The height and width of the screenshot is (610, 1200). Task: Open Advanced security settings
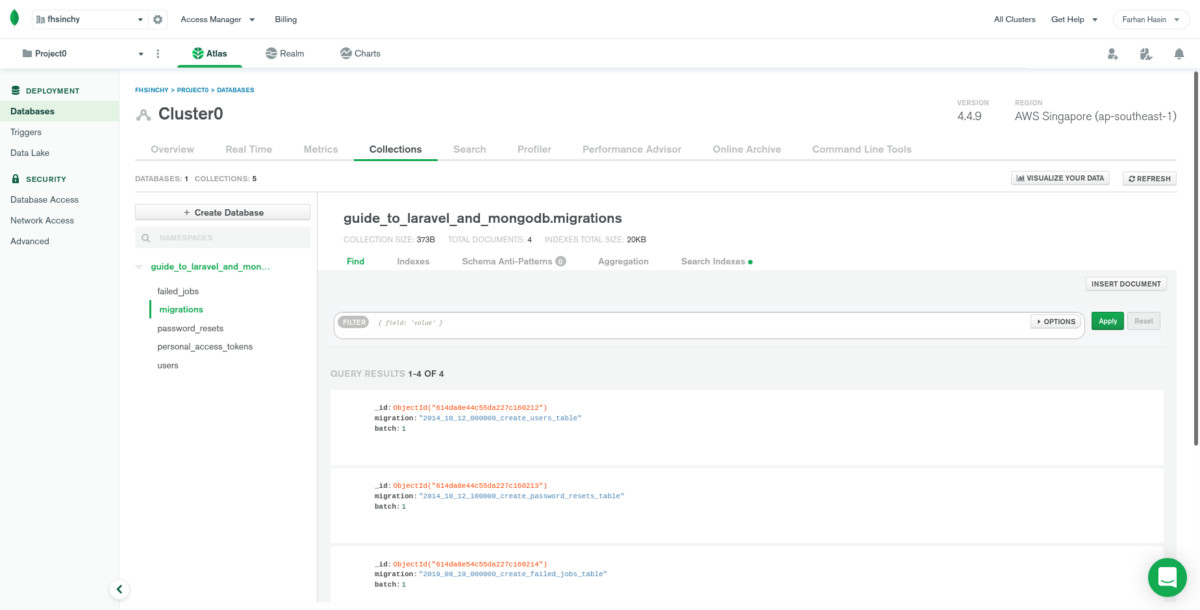click(30, 241)
